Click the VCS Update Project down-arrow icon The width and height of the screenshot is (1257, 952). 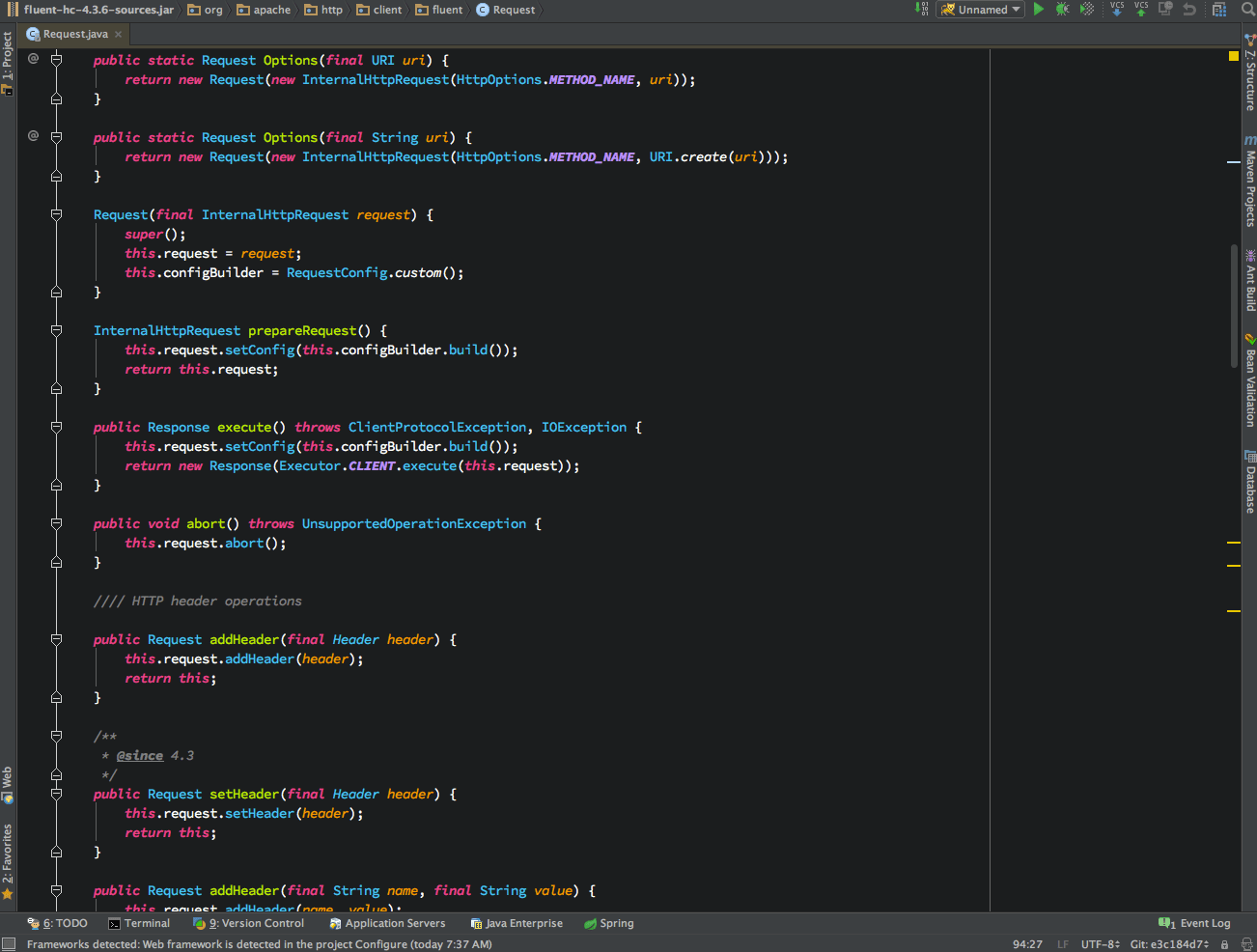pos(1116,10)
